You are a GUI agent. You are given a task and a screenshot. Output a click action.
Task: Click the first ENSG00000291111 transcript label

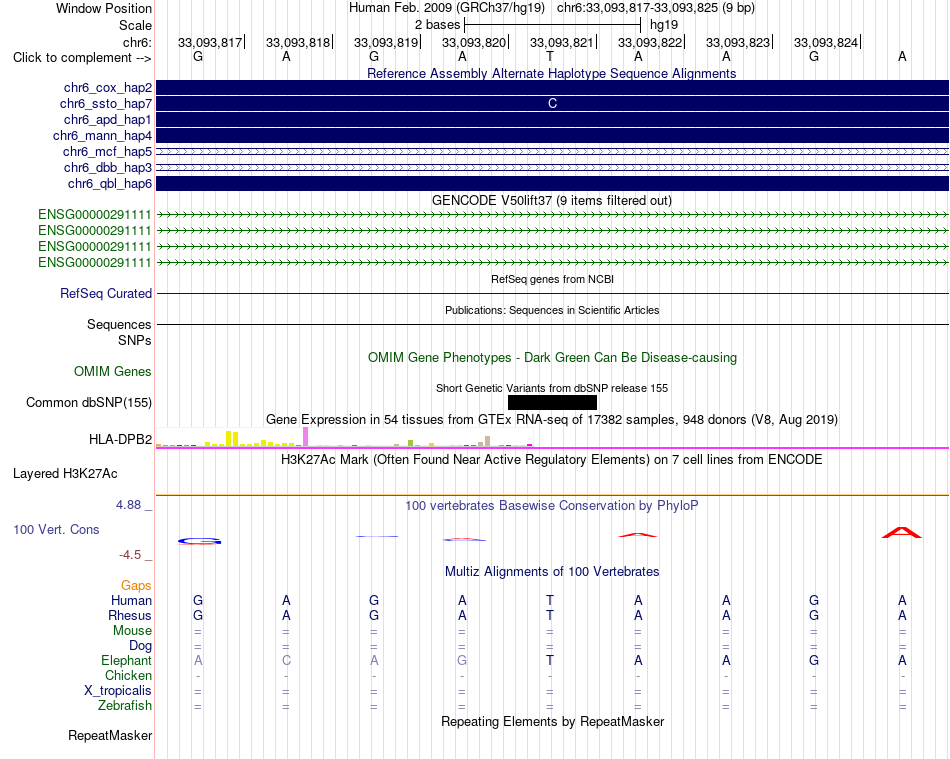click(x=95, y=214)
